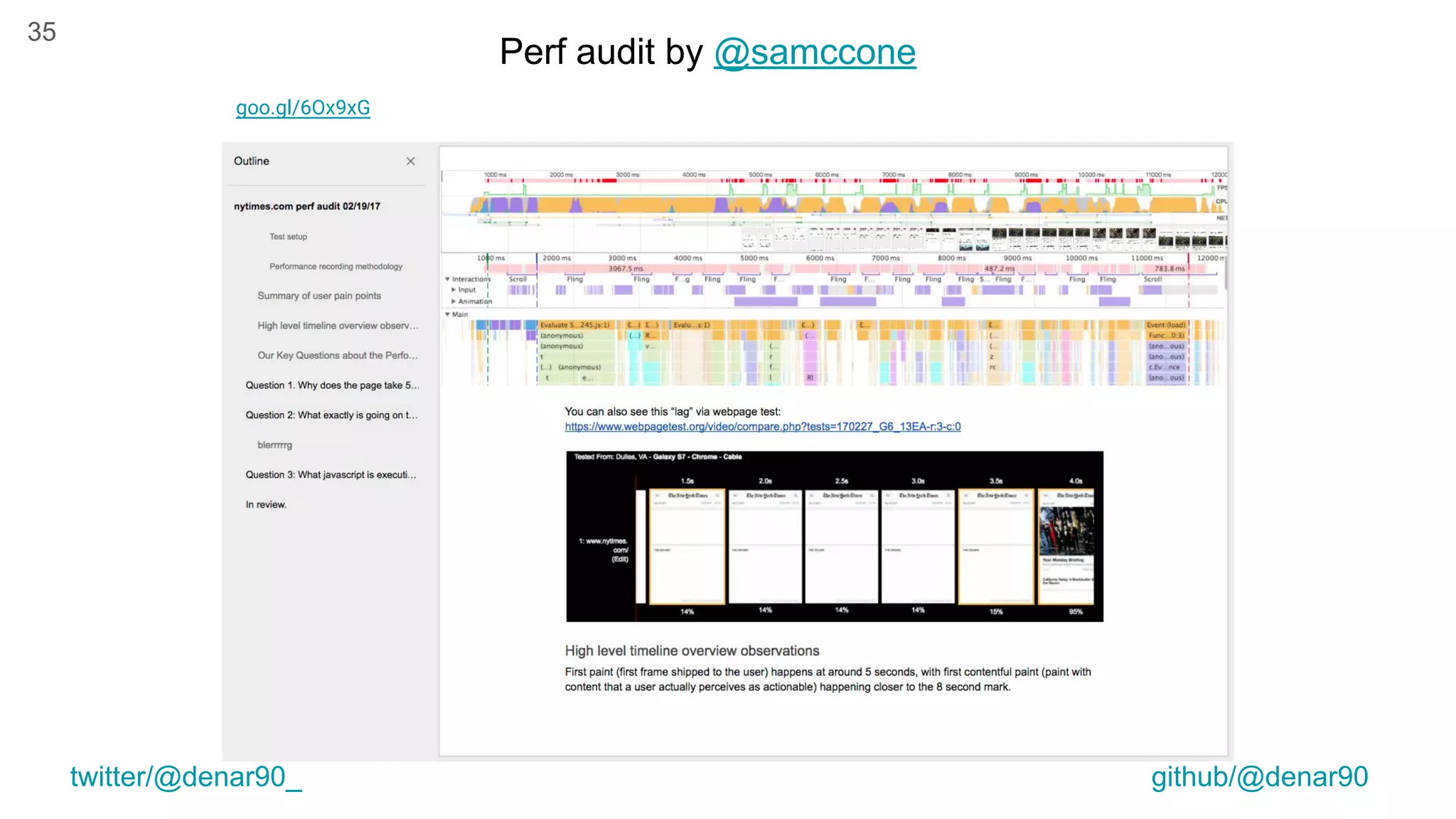The image size is (1456, 819).
Task: Jump to Summary of user pain points
Action: 319,296
